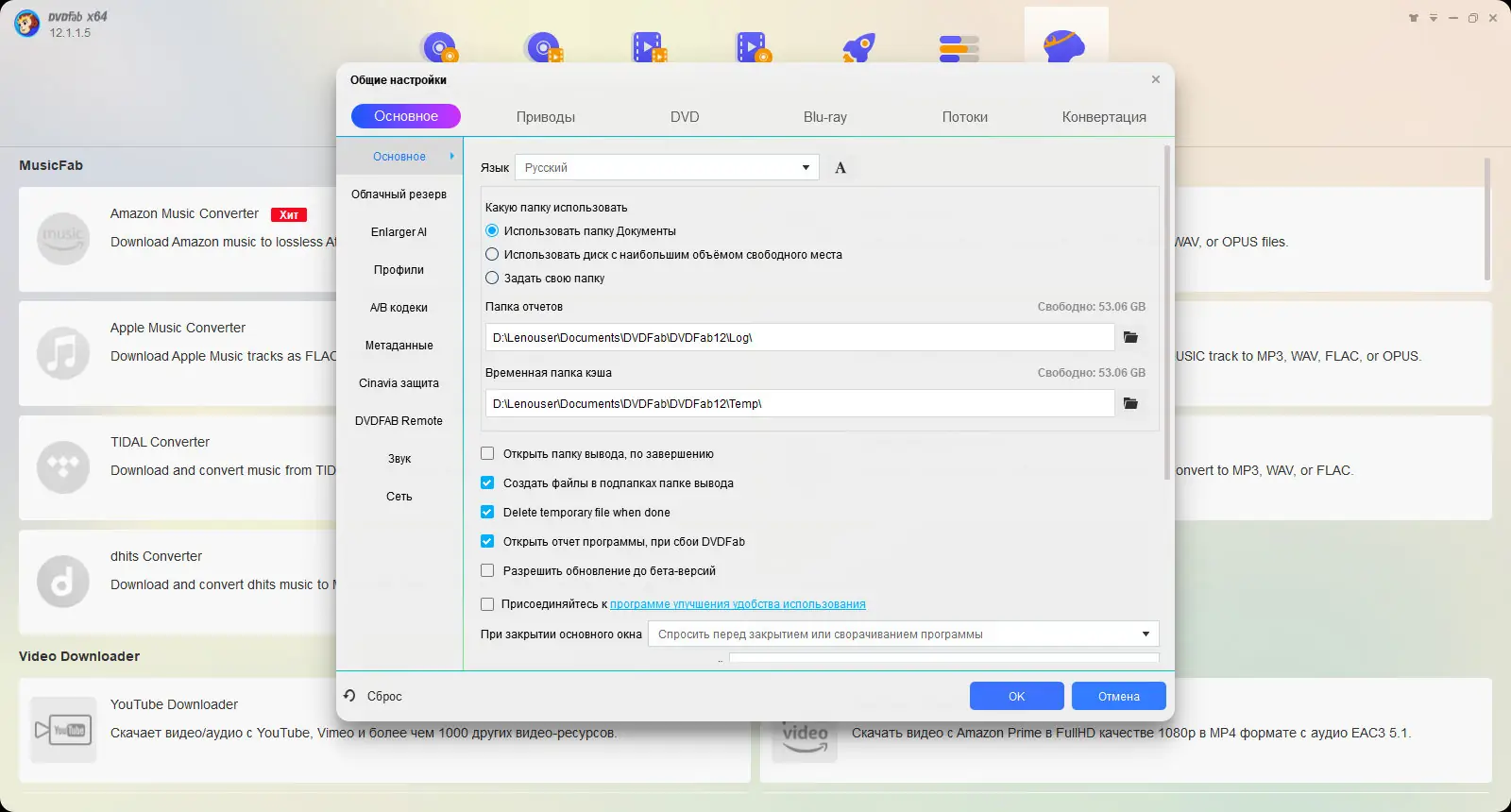1511x812 pixels.
Task: Confirm settings with the OK button
Action: click(x=1017, y=696)
